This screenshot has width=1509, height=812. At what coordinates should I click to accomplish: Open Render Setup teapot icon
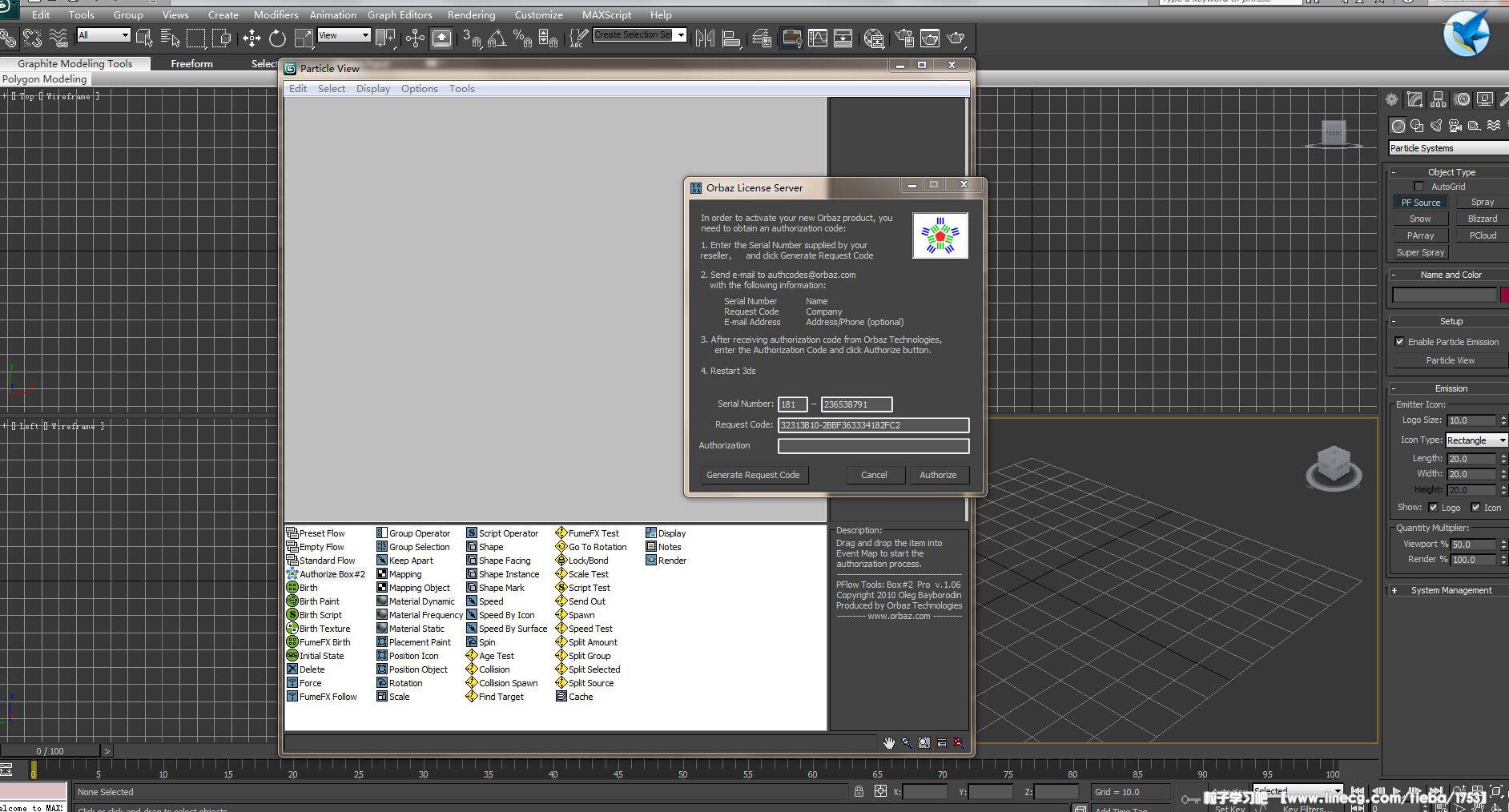pos(904,38)
